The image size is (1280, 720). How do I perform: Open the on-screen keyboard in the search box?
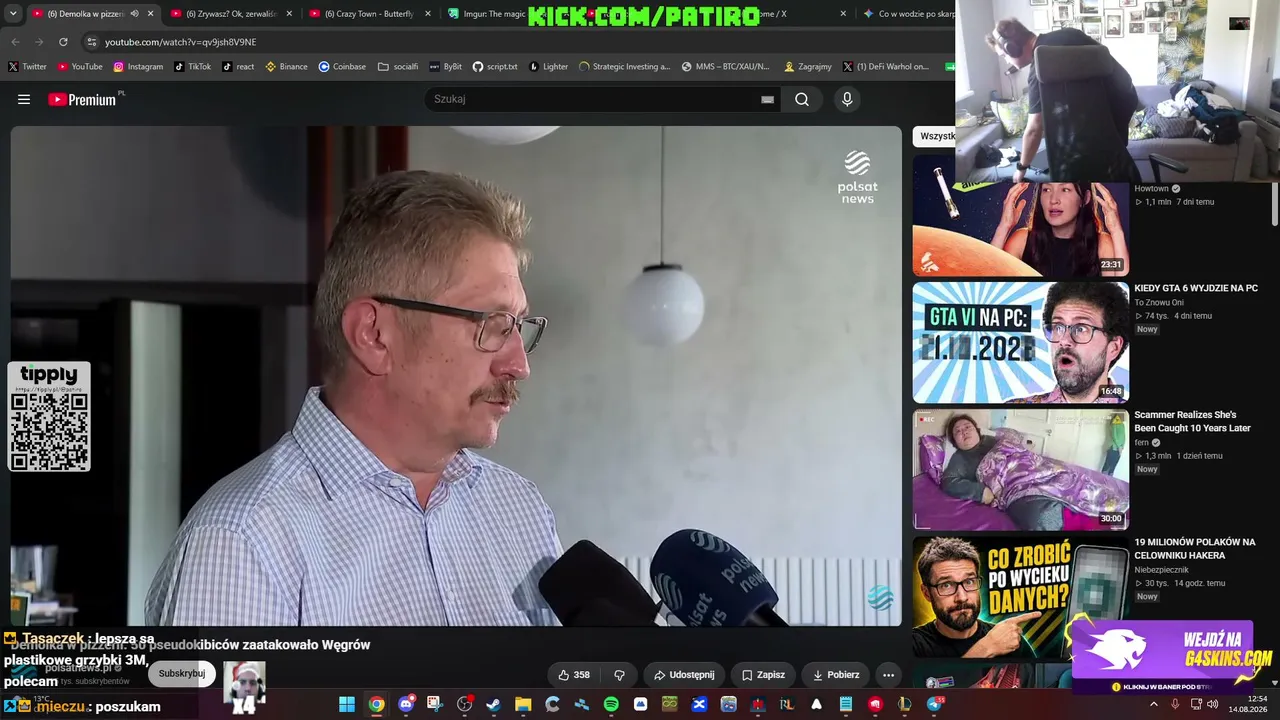pyautogui.click(x=767, y=99)
